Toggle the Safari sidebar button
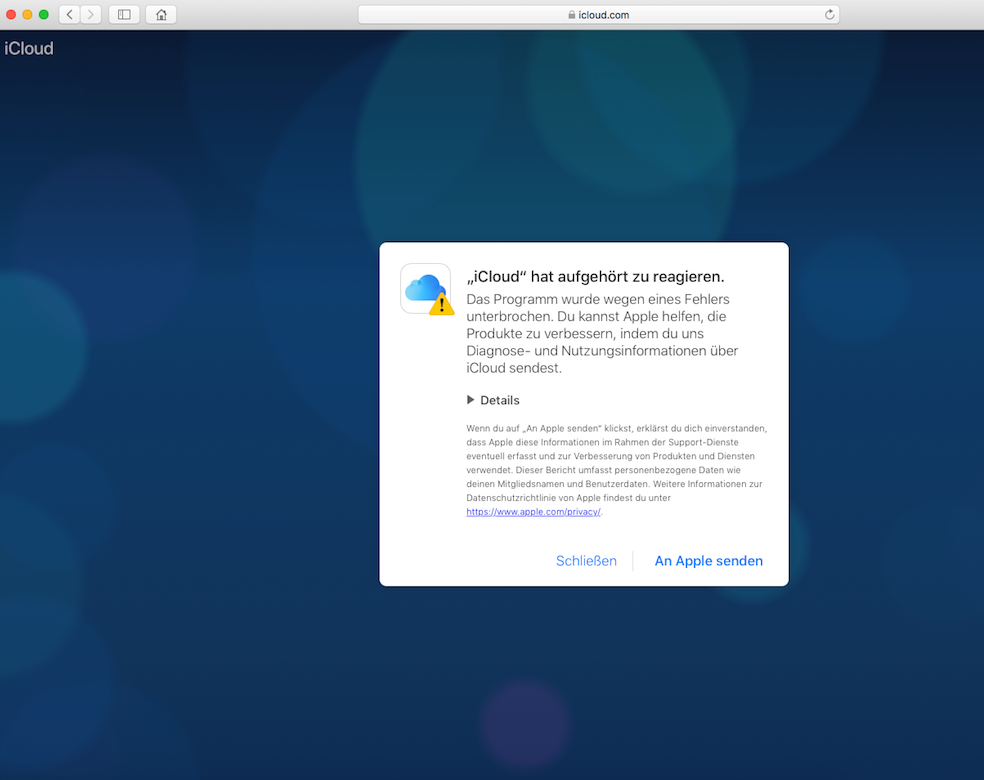Screen dimensions: 984x780 [x=124, y=14]
